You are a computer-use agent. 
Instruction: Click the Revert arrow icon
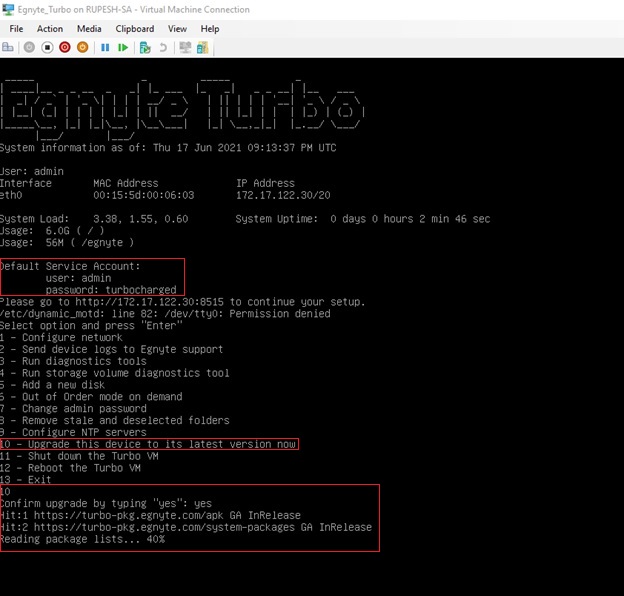(x=163, y=48)
